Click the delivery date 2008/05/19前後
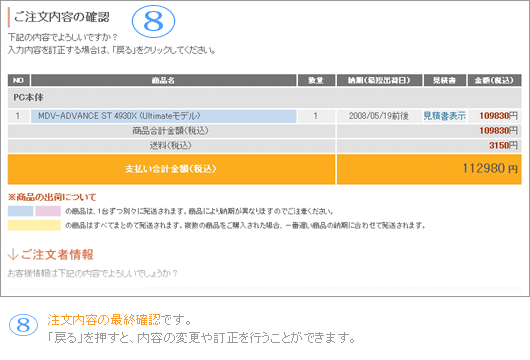The height and width of the screenshot is (360, 530). click(379, 116)
